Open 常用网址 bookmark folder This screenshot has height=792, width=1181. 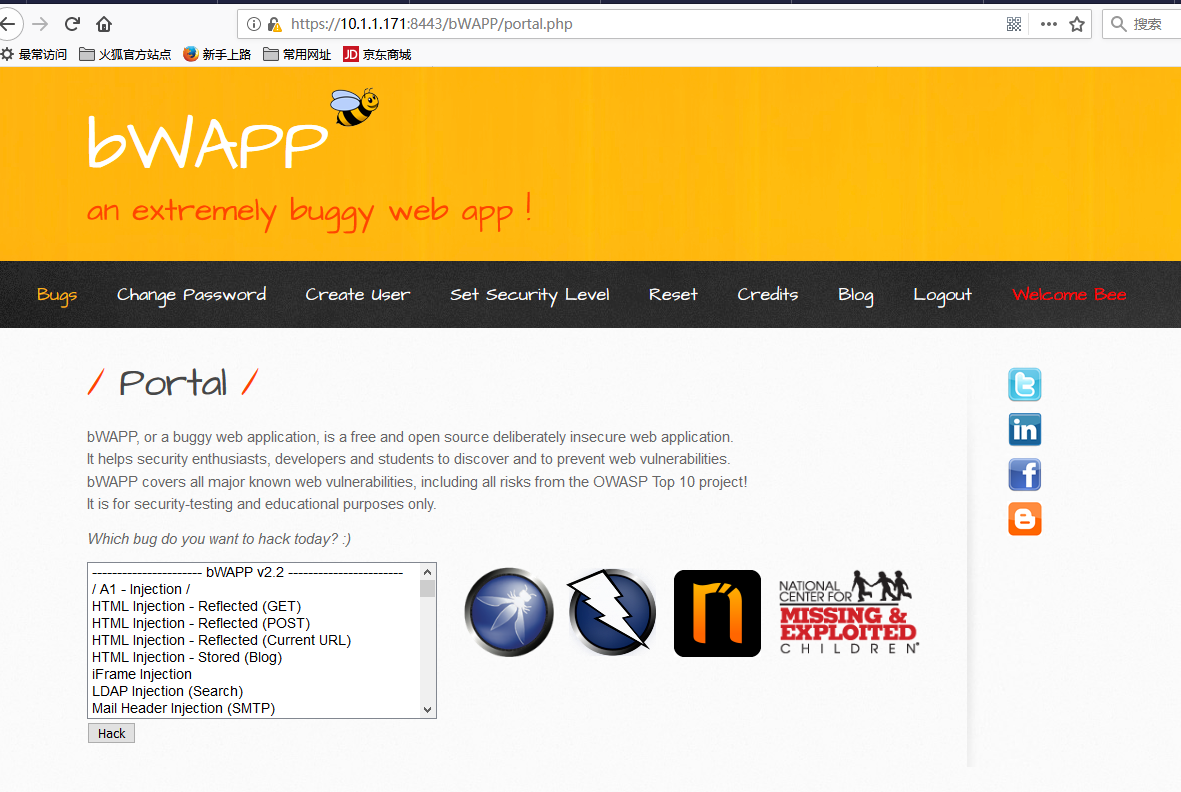point(297,54)
